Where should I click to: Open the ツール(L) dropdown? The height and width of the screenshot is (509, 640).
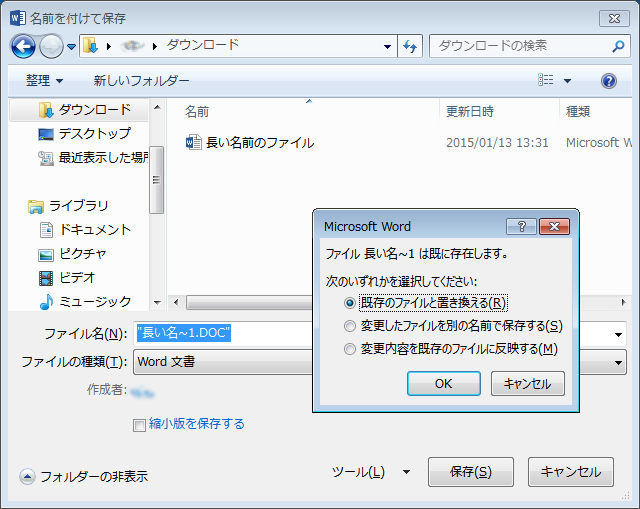pyautogui.click(x=370, y=472)
